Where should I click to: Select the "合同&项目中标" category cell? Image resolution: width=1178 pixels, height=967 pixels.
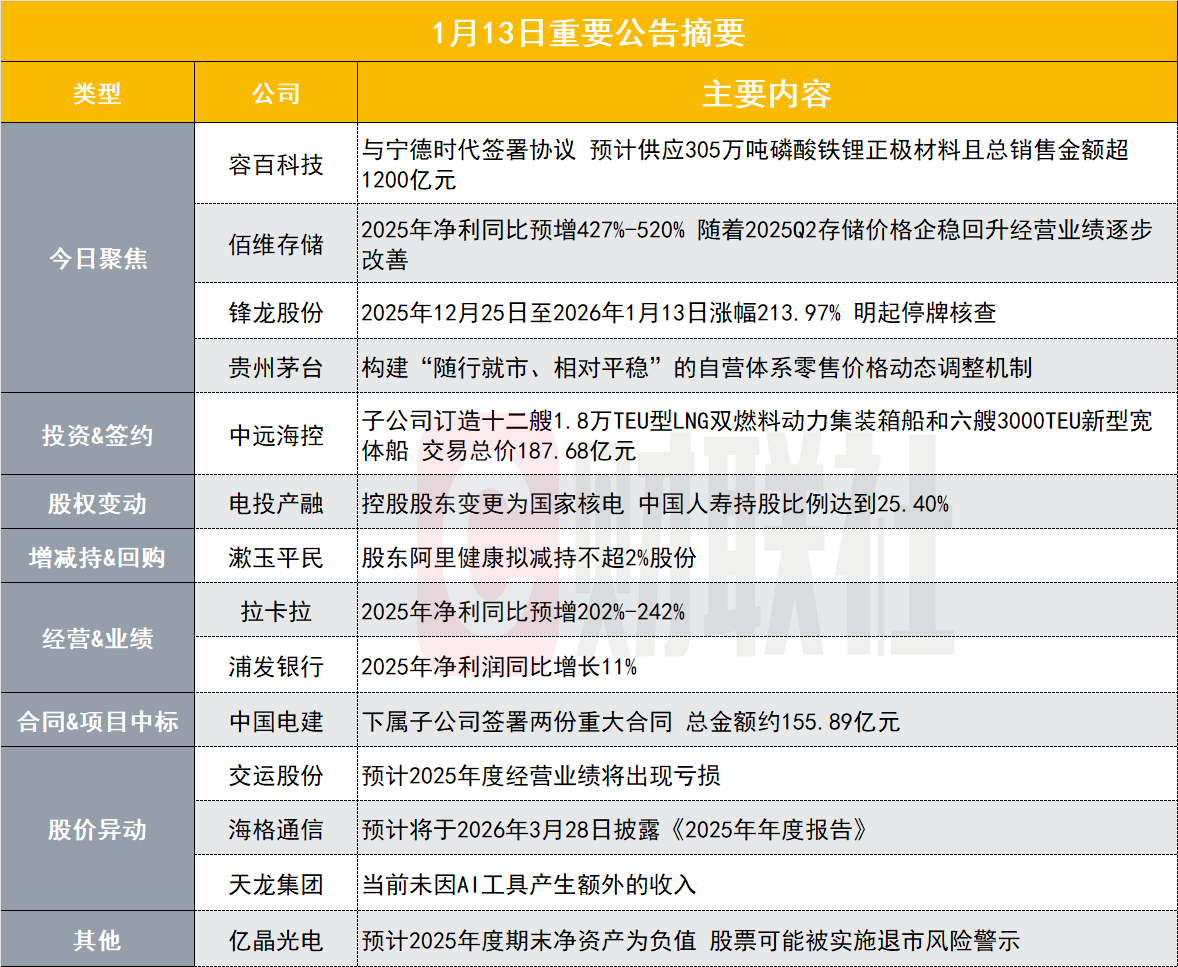click(x=98, y=721)
